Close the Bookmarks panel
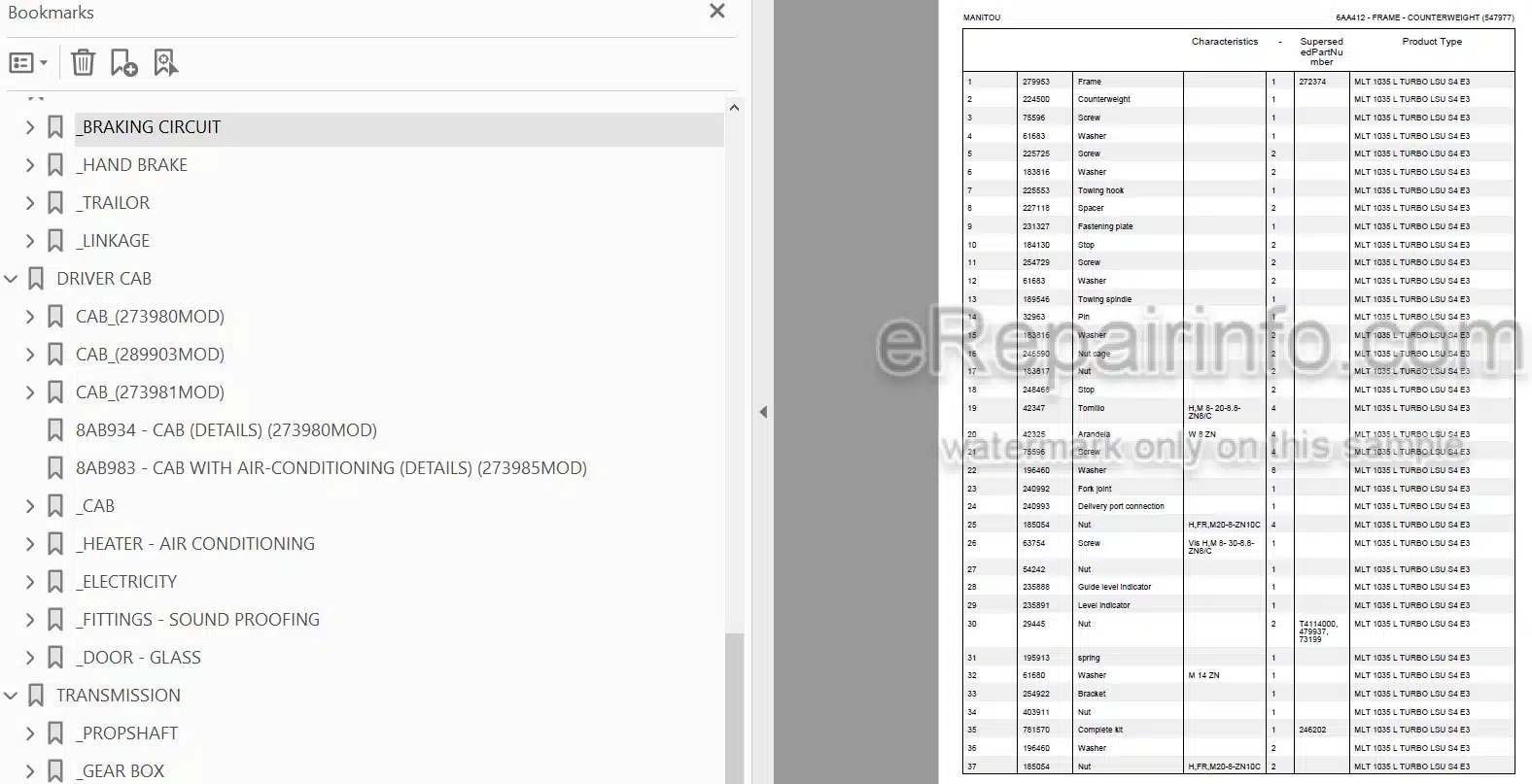 717,12
